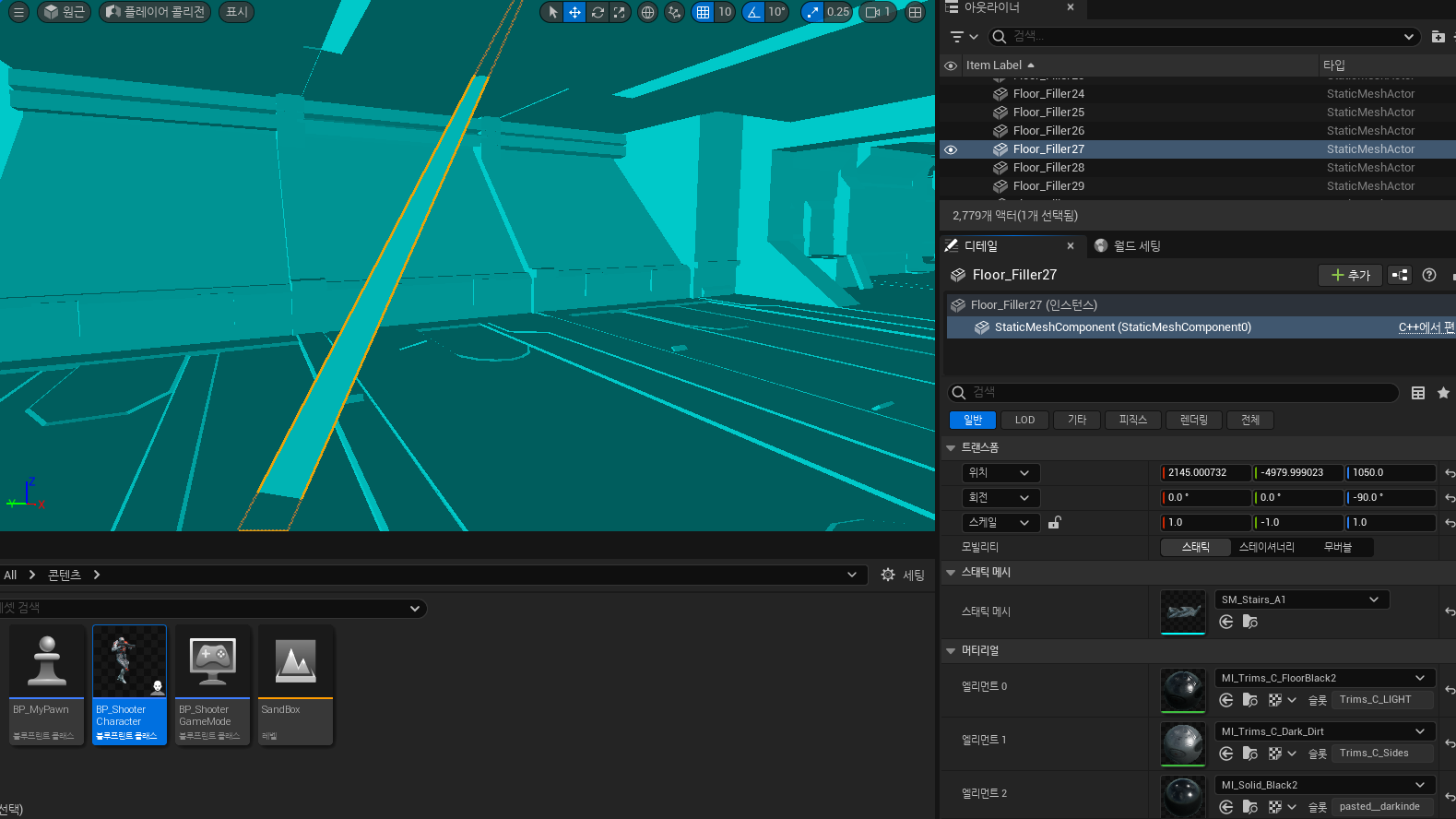Select the 렌더링 filter category
The width and height of the screenshot is (1456, 819).
[x=1194, y=421]
